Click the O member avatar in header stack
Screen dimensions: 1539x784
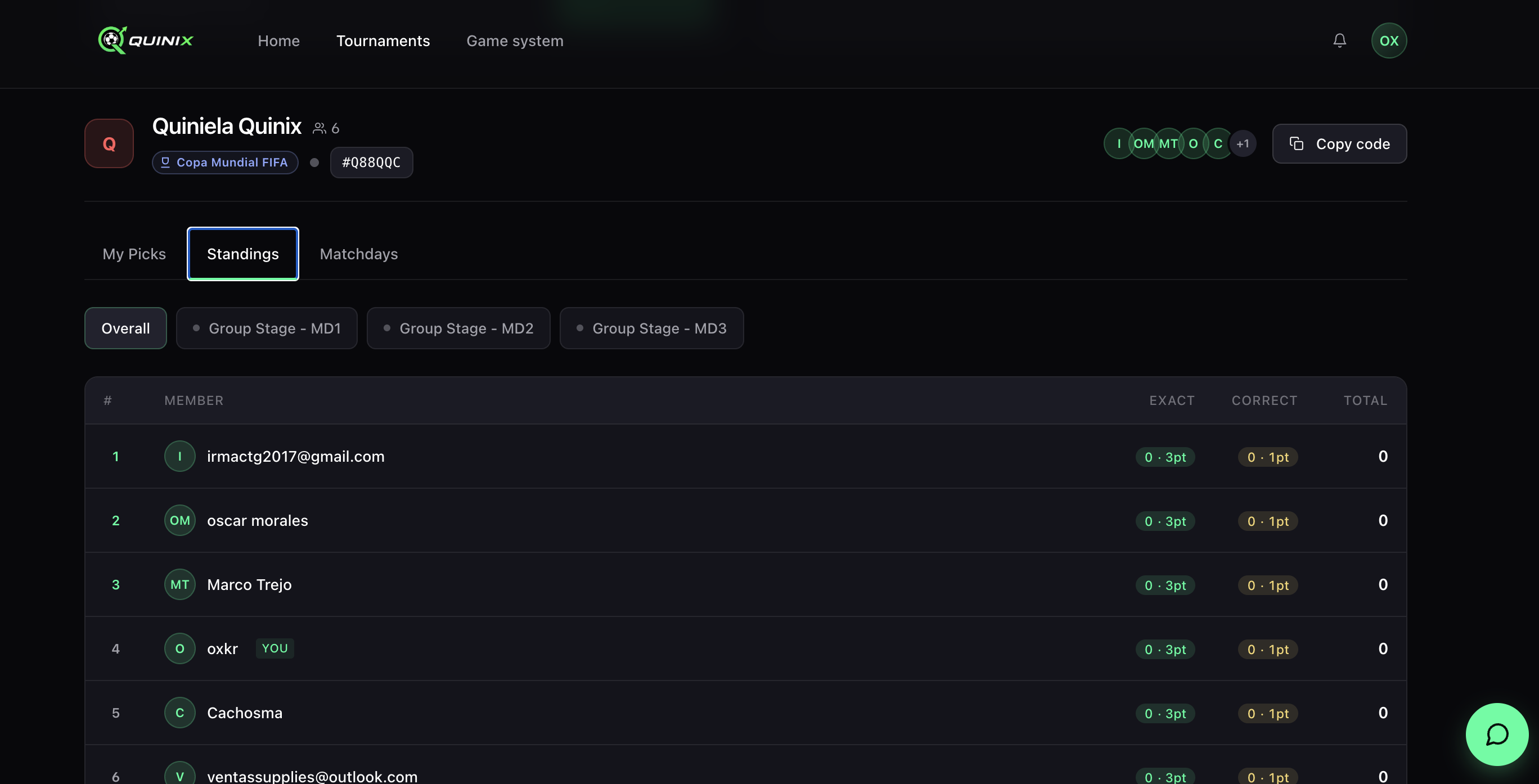1193,143
